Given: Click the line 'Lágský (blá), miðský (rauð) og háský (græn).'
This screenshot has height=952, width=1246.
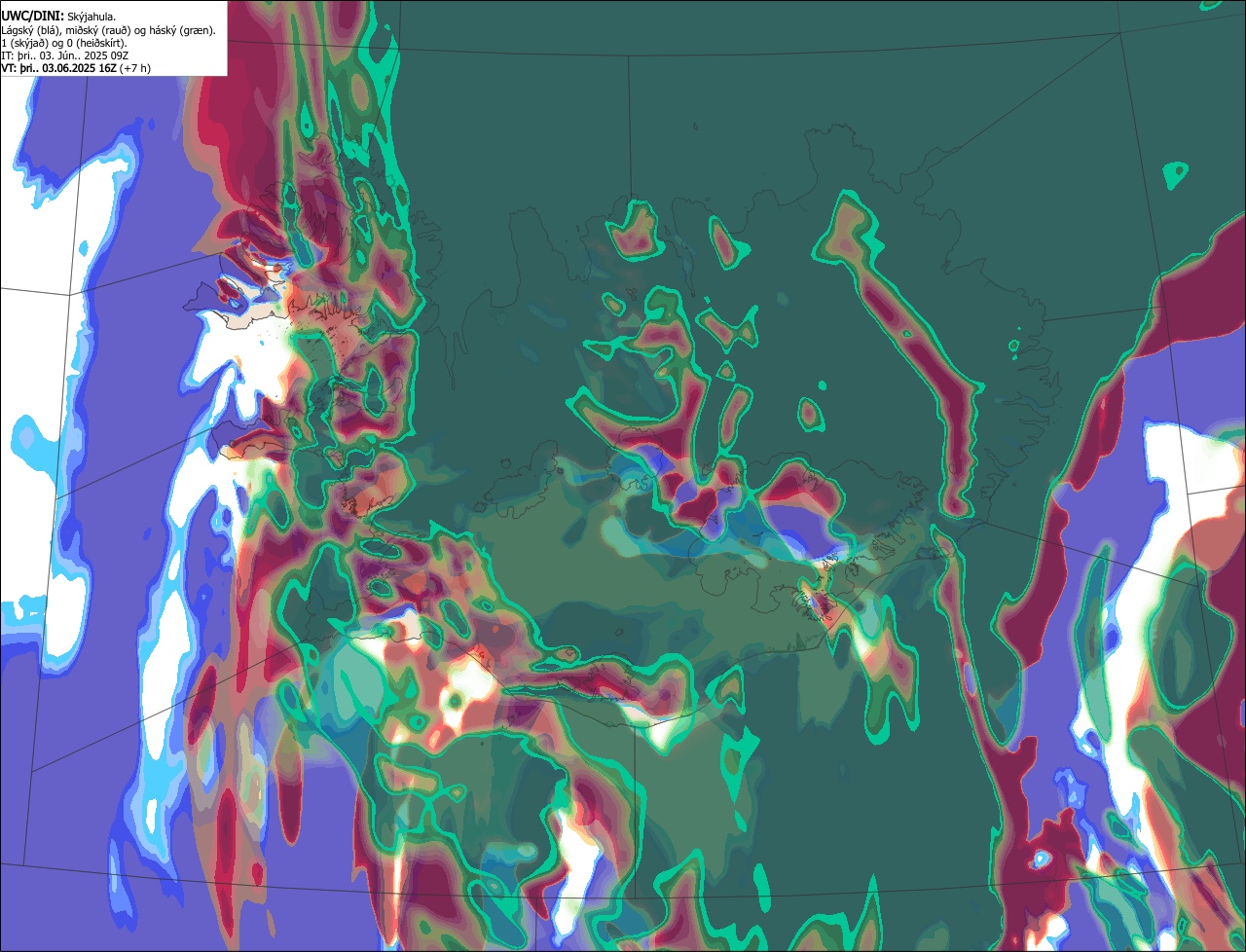Looking at the screenshot, I should tap(108, 30).
